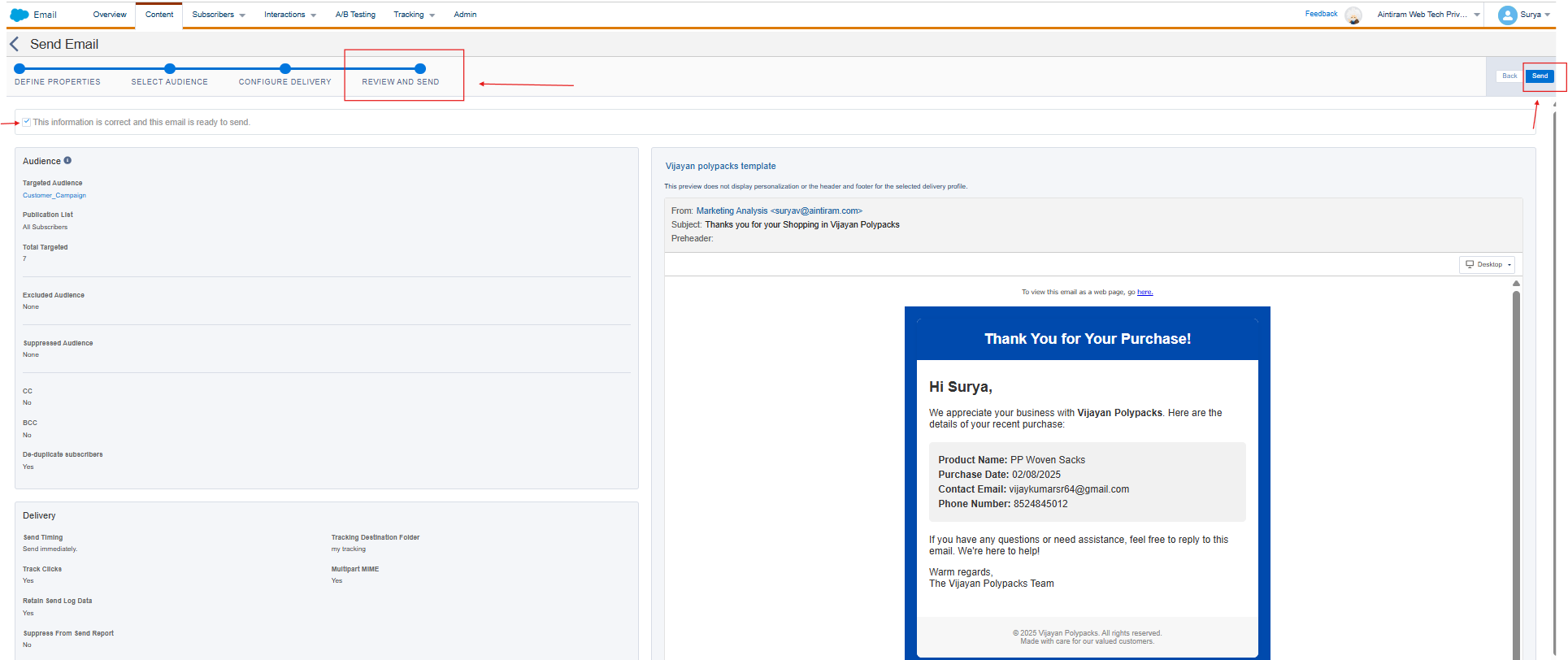This screenshot has width=1568, height=660.
Task: Open the Audience info tooltip icon
Action: click(x=67, y=161)
